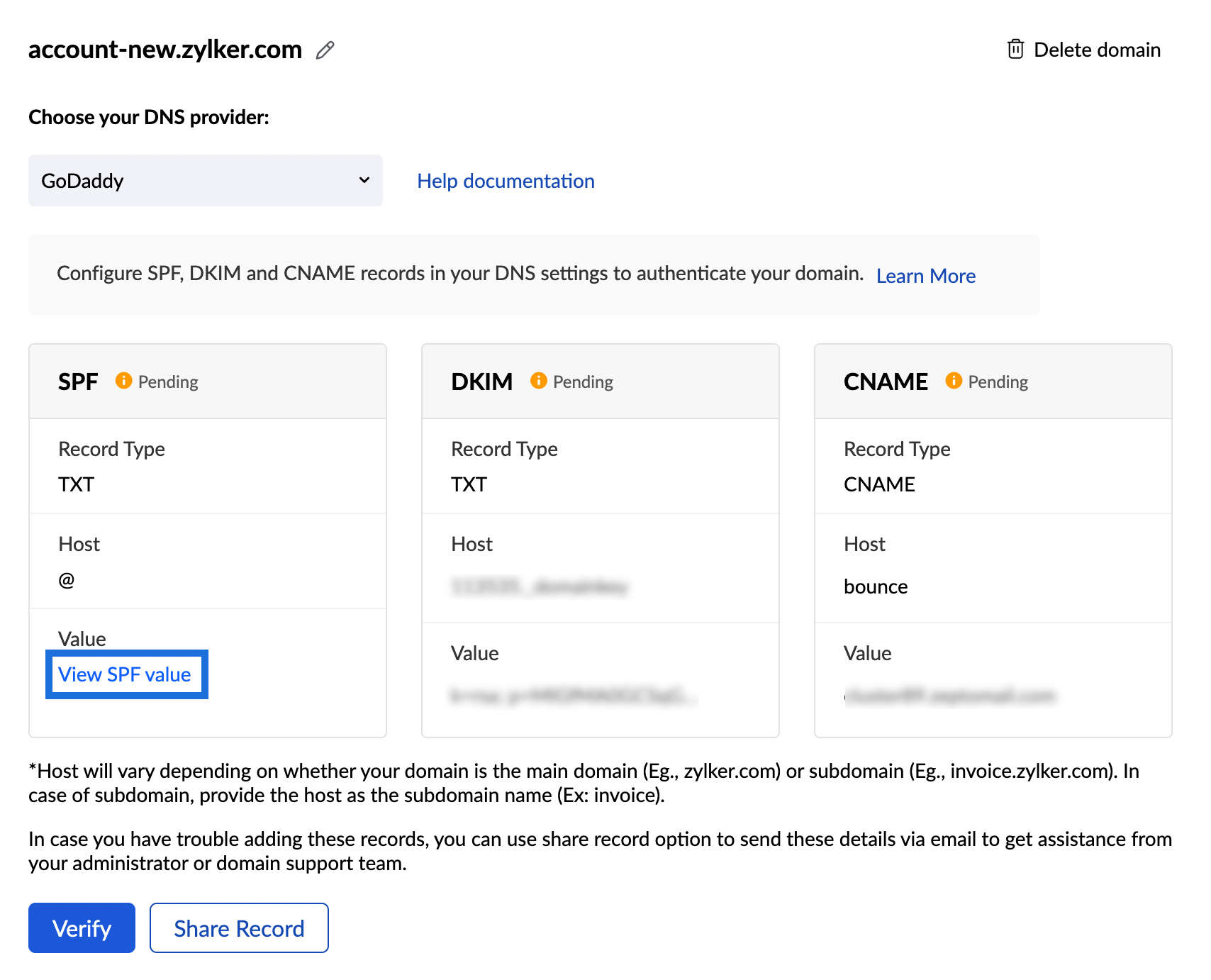Click the trash icon beside Delete domain
The image size is (1211, 980).
pyautogui.click(x=1017, y=49)
